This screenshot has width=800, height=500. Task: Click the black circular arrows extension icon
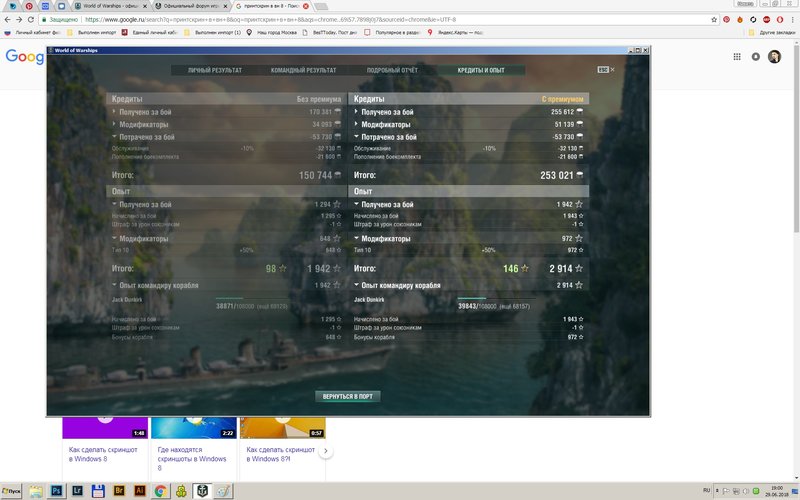(753, 19)
